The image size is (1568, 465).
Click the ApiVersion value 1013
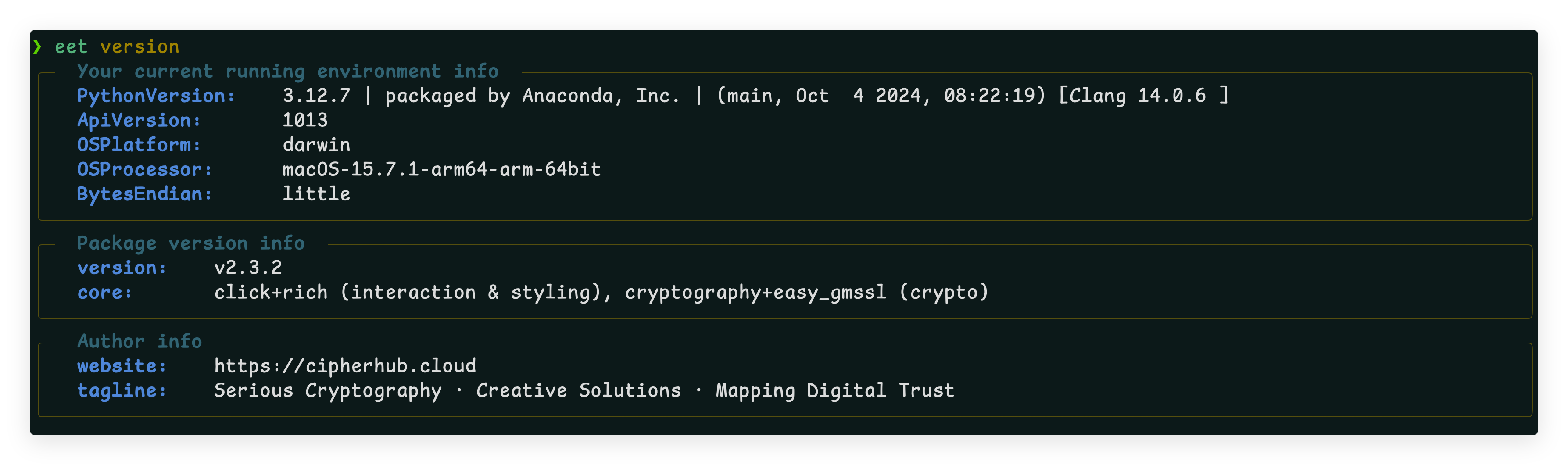tap(305, 120)
